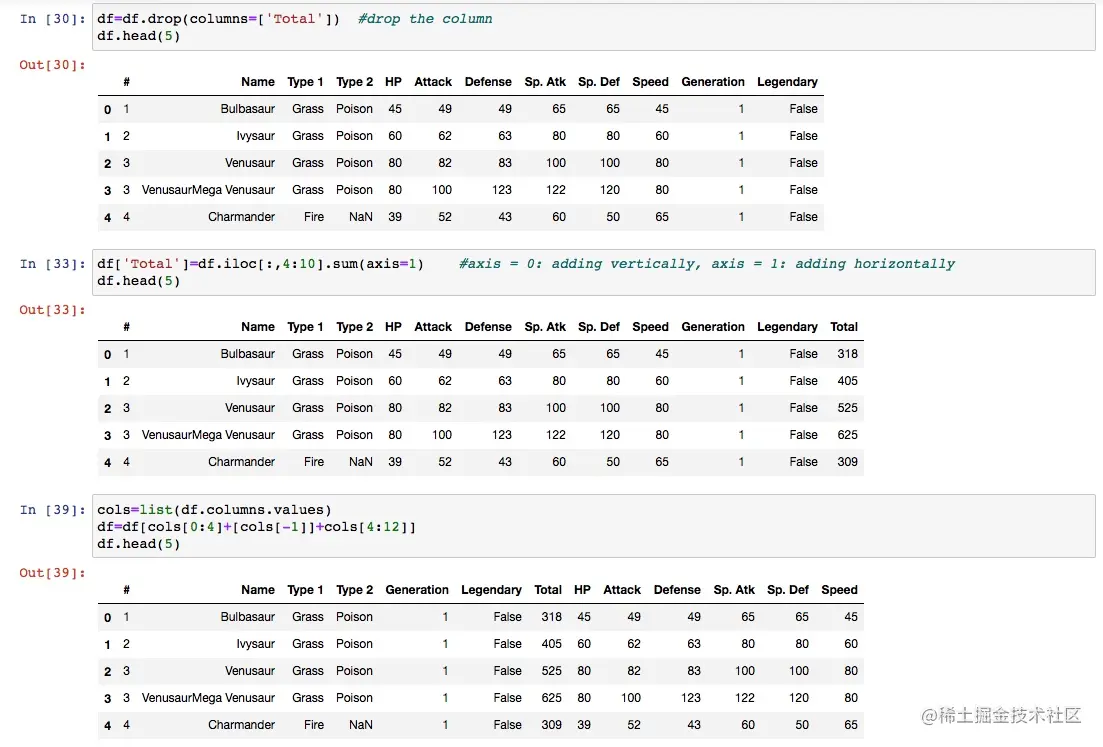This screenshot has height=747, width=1103.
Task: Click the Total column header in Out[33] table
Action: click(x=843, y=327)
